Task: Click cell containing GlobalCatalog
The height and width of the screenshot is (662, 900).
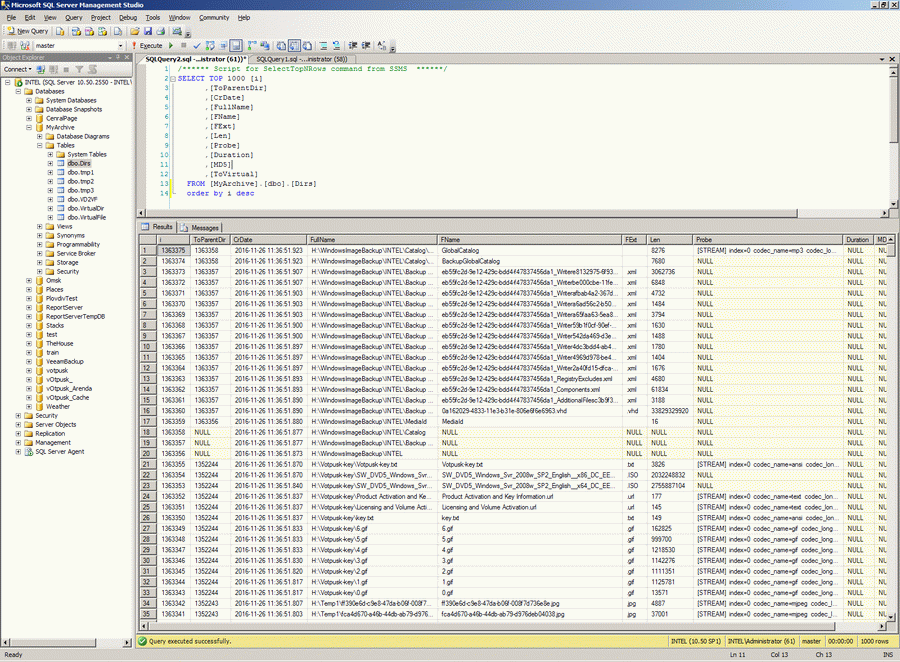Action: pyautogui.click(x=530, y=250)
